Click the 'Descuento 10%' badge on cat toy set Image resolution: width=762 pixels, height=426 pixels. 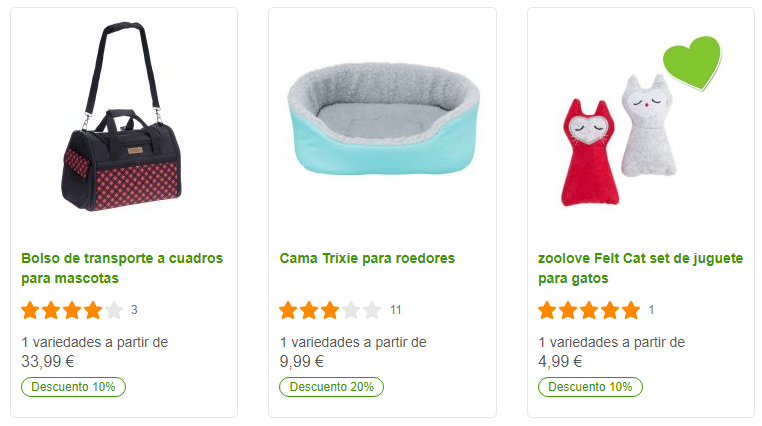point(590,387)
